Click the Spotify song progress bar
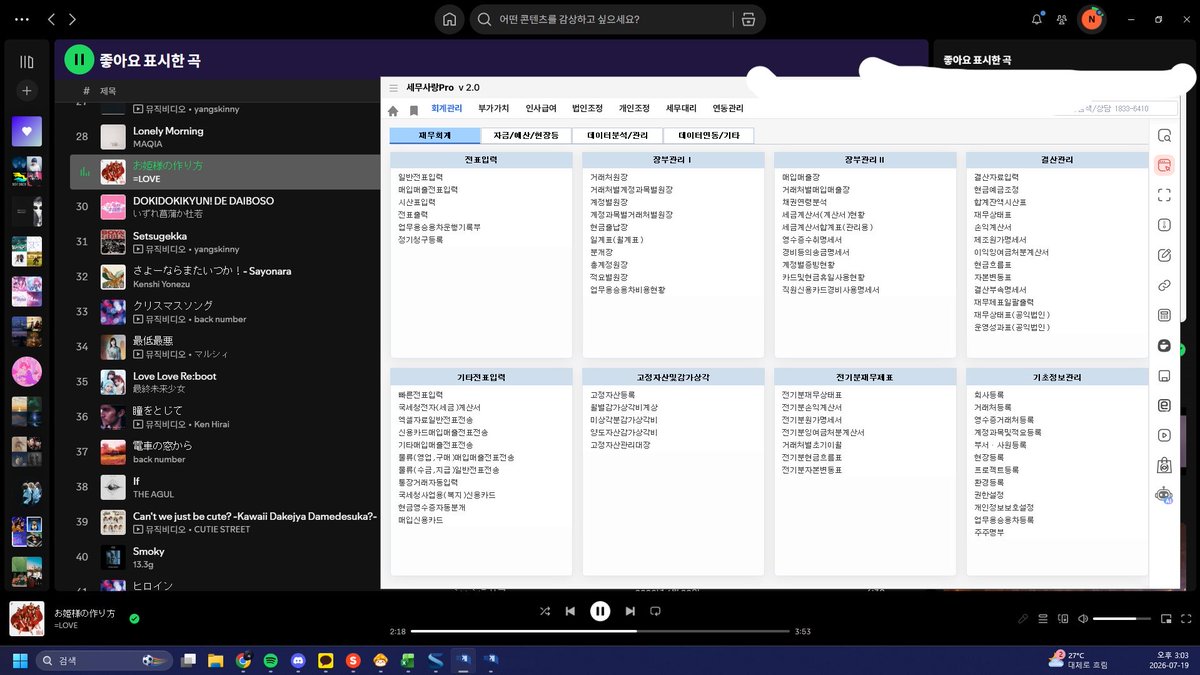This screenshot has height=675, width=1200. pyautogui.click(x=599, y=632)
